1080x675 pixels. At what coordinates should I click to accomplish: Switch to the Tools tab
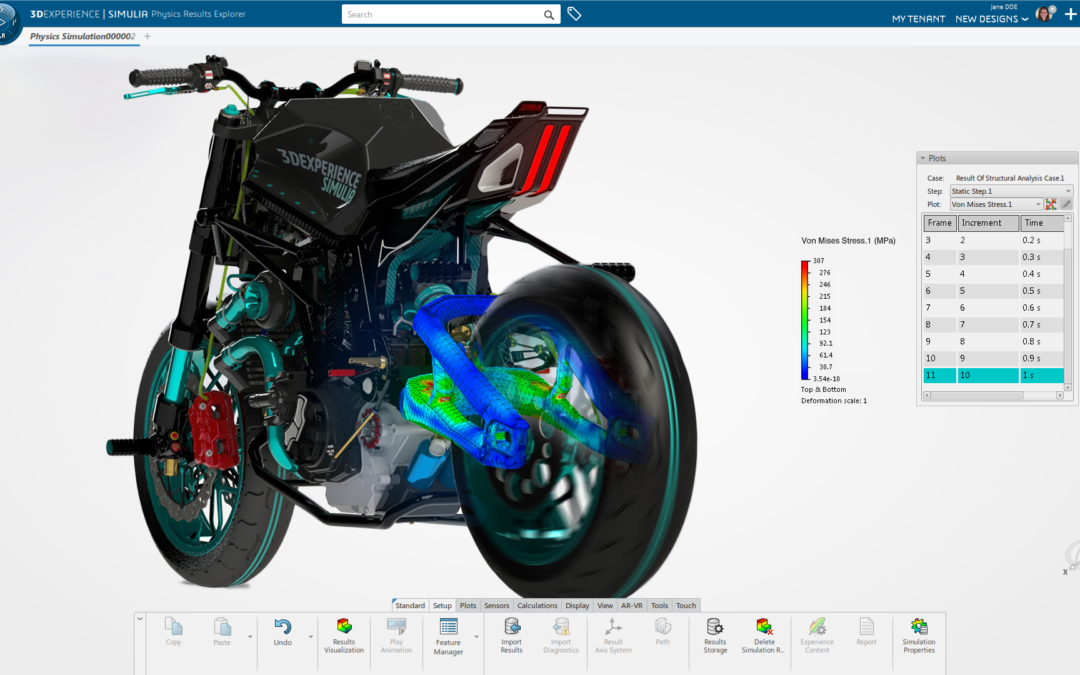click(x=659, y=605)
